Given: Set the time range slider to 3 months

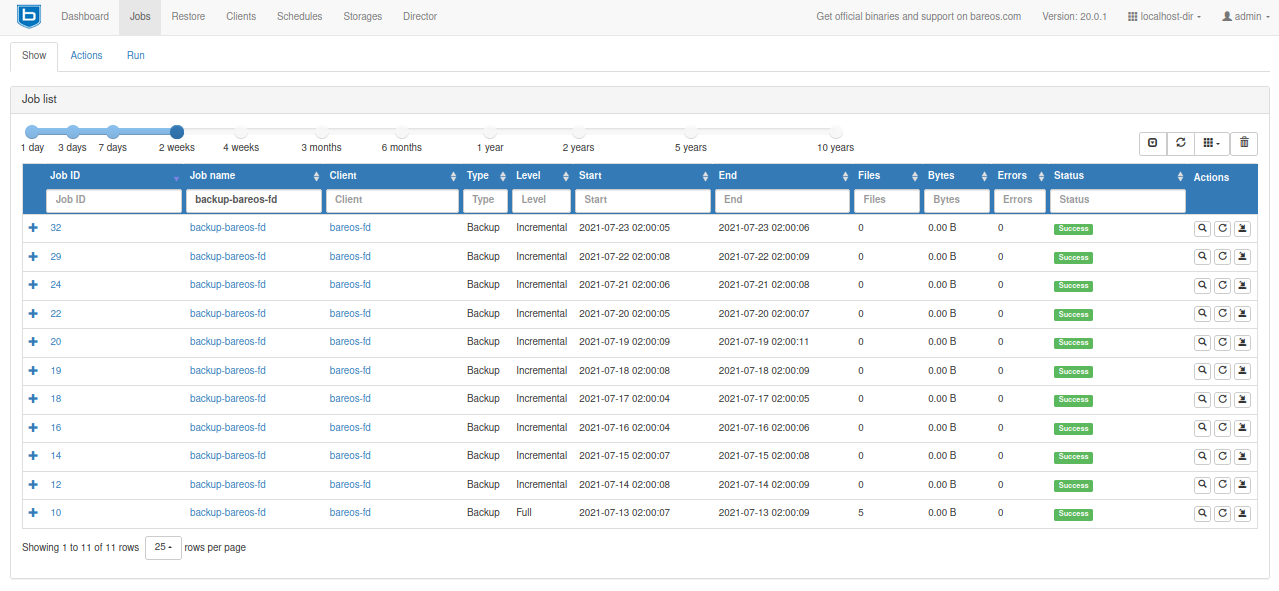Looking at the screenshot, I should 321,132.
